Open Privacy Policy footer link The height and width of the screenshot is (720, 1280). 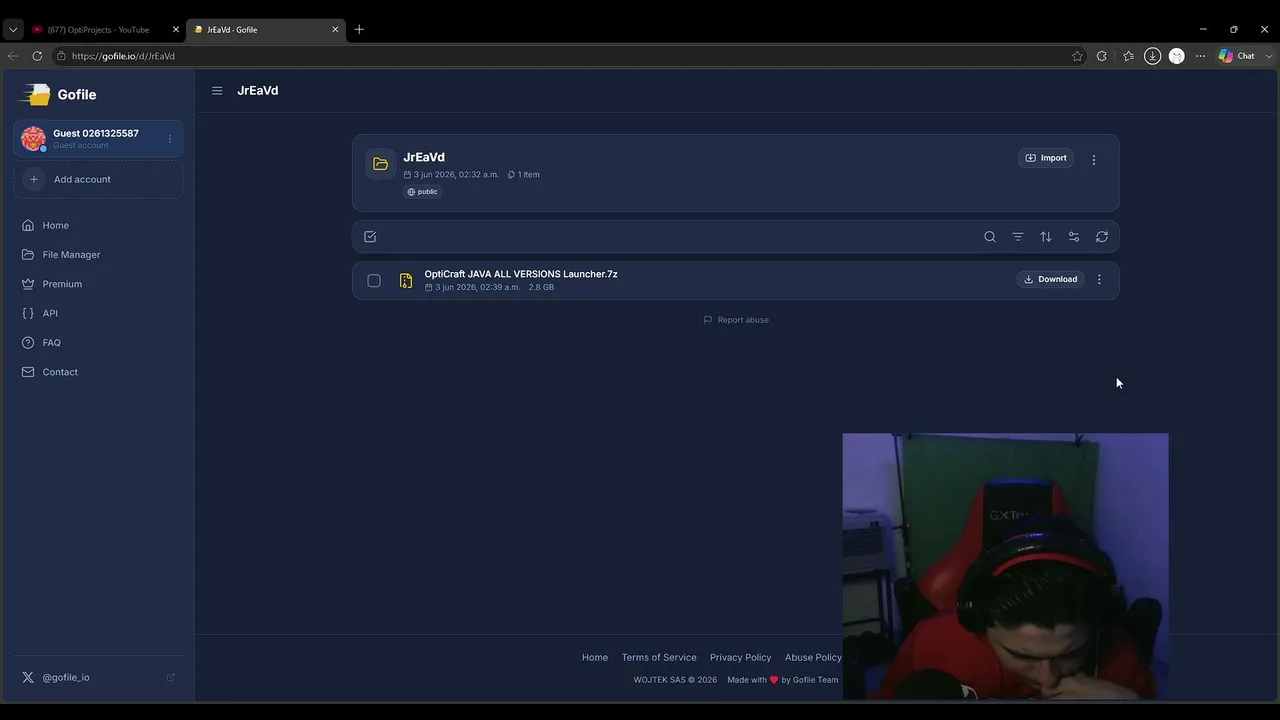740,657
